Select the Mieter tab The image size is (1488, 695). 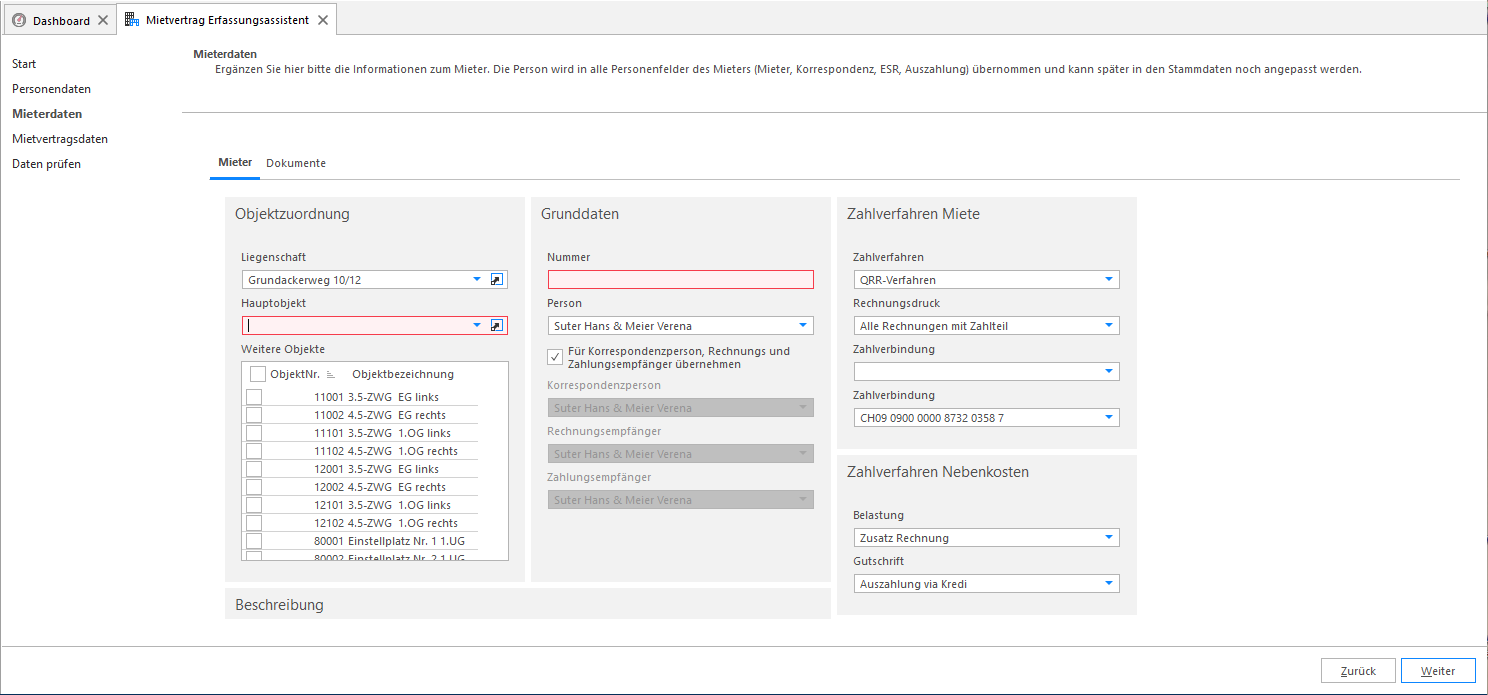pos(235,162)
